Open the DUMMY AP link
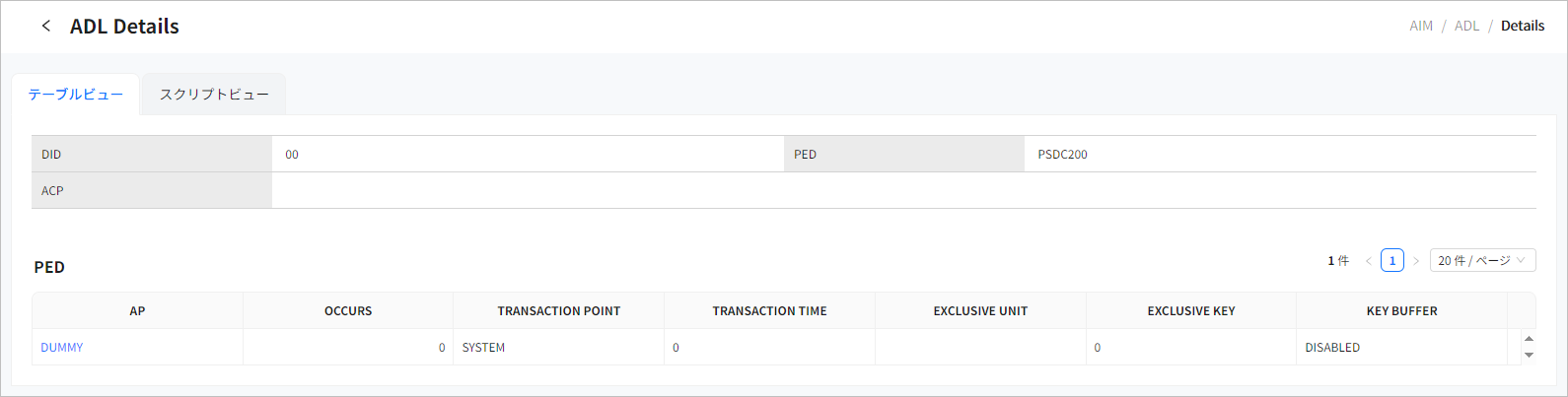1568x397 pixels. pyautogui.click(x=62, y=348)
